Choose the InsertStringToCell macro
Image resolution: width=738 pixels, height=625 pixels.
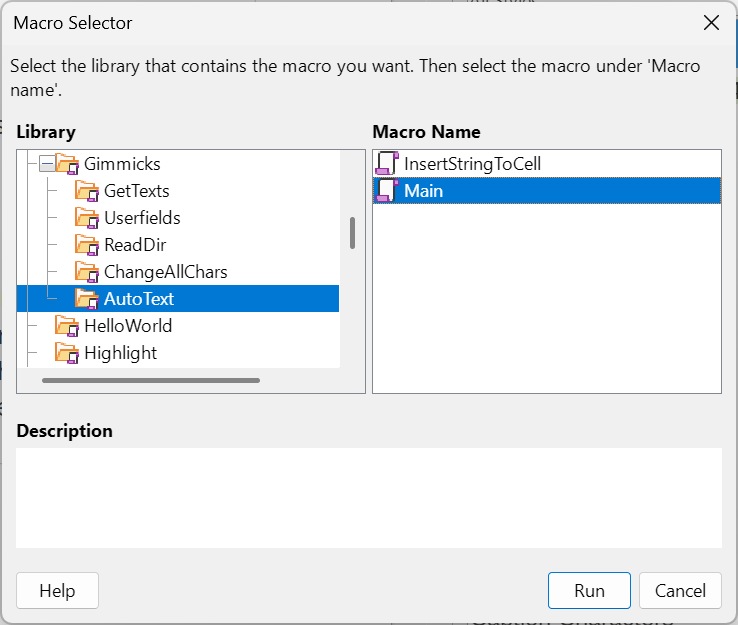coord(547,164)
